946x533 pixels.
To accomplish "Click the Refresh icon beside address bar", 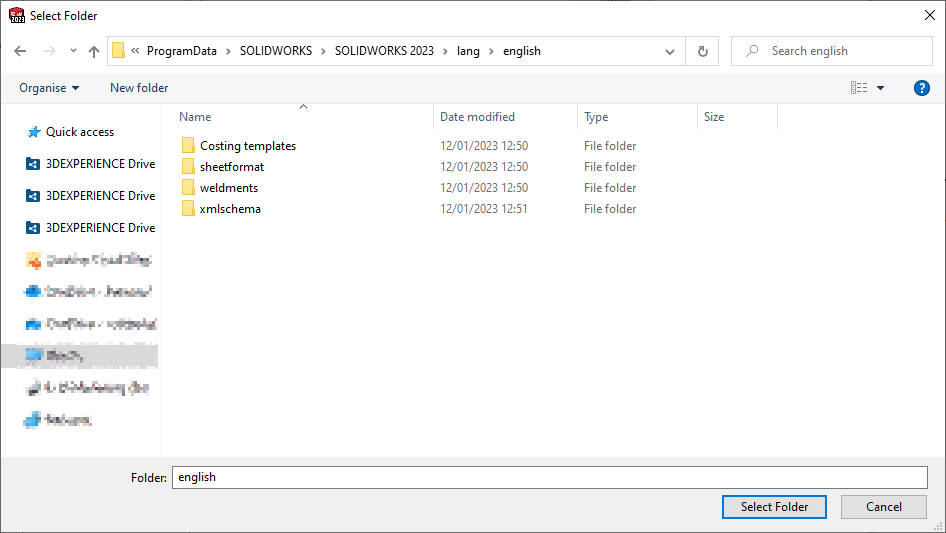I will [x=702, y=51].
